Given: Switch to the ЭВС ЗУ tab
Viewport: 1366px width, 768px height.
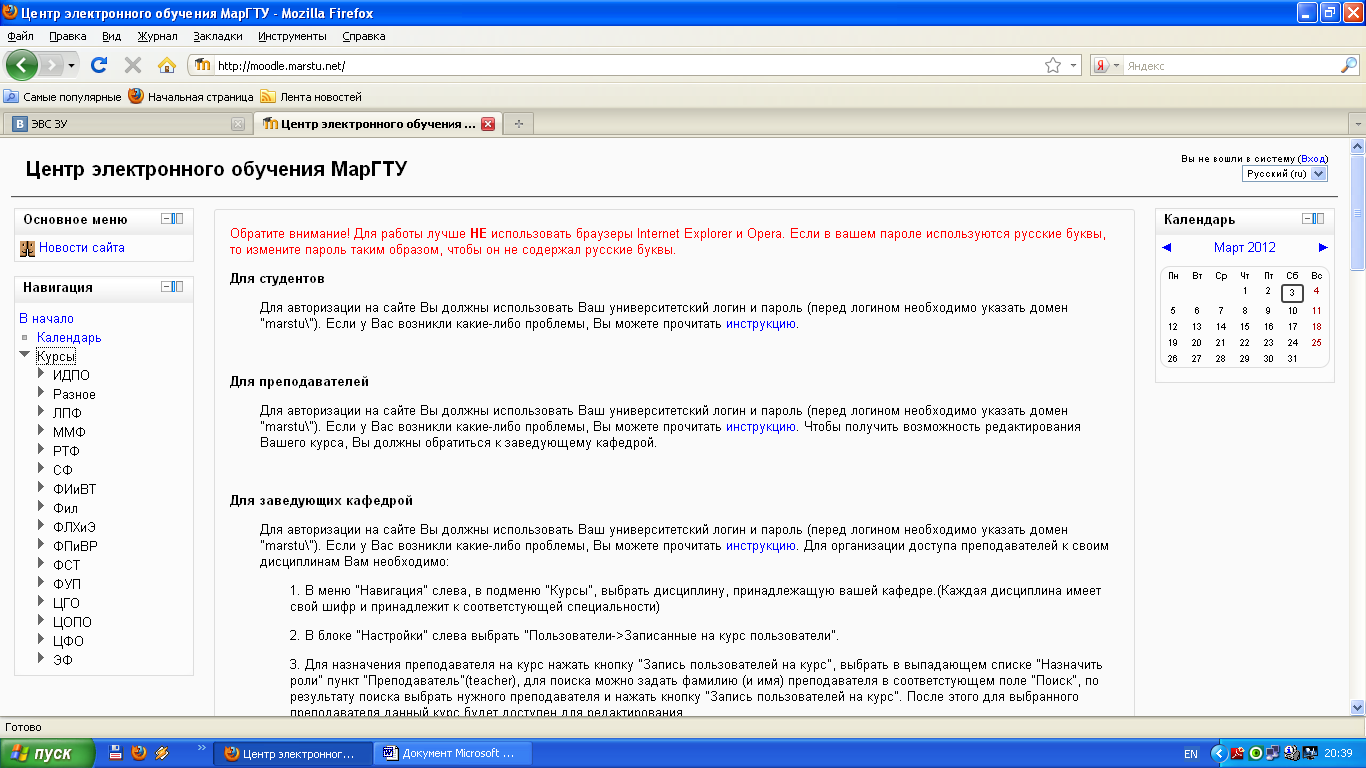Looking at the screenshot, I should [x=126, y=124].
